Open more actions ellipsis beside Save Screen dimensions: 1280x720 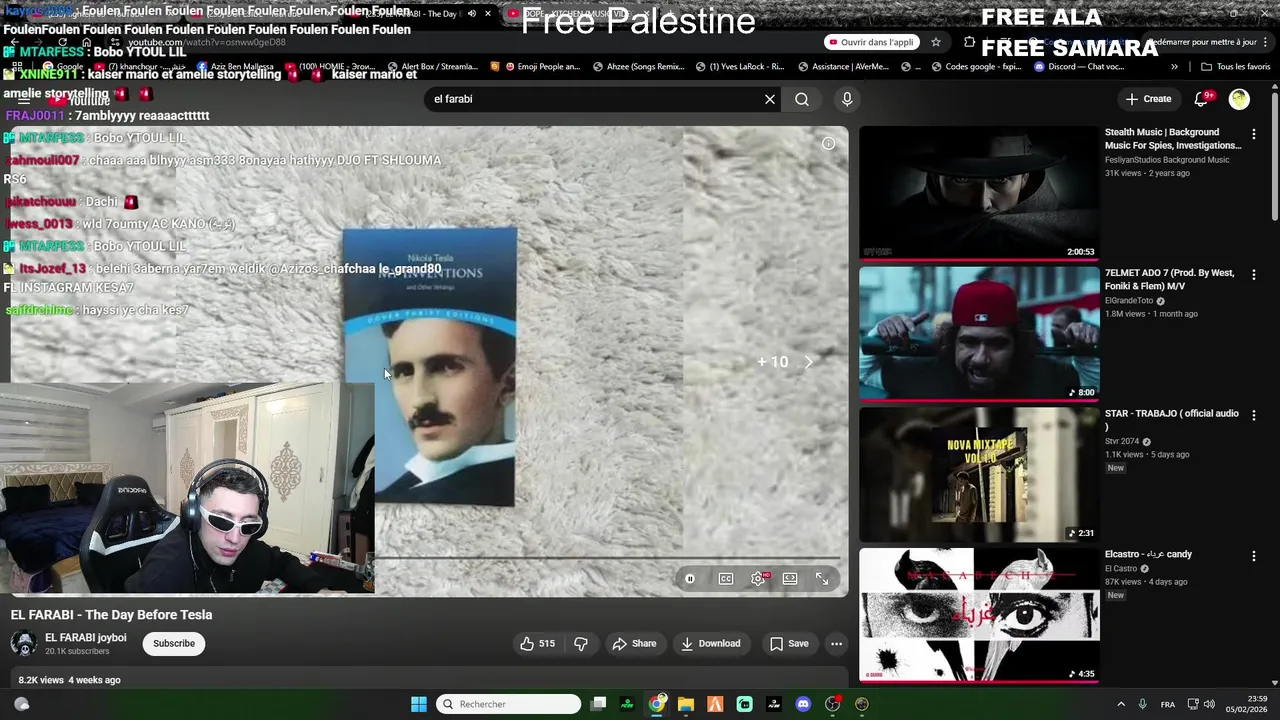(x=836, y=644)
